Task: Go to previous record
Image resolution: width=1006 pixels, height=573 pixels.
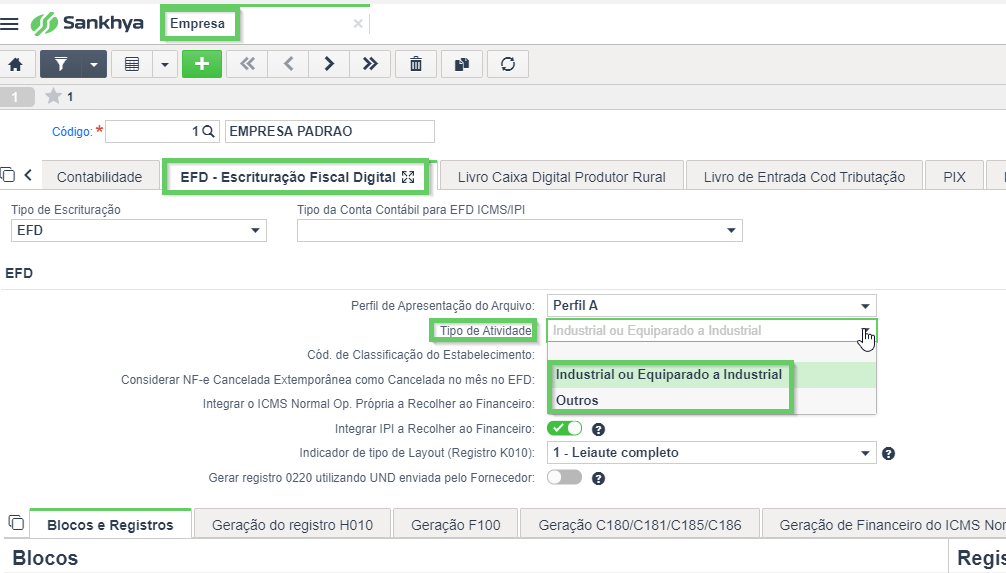Action: (288, 64)
